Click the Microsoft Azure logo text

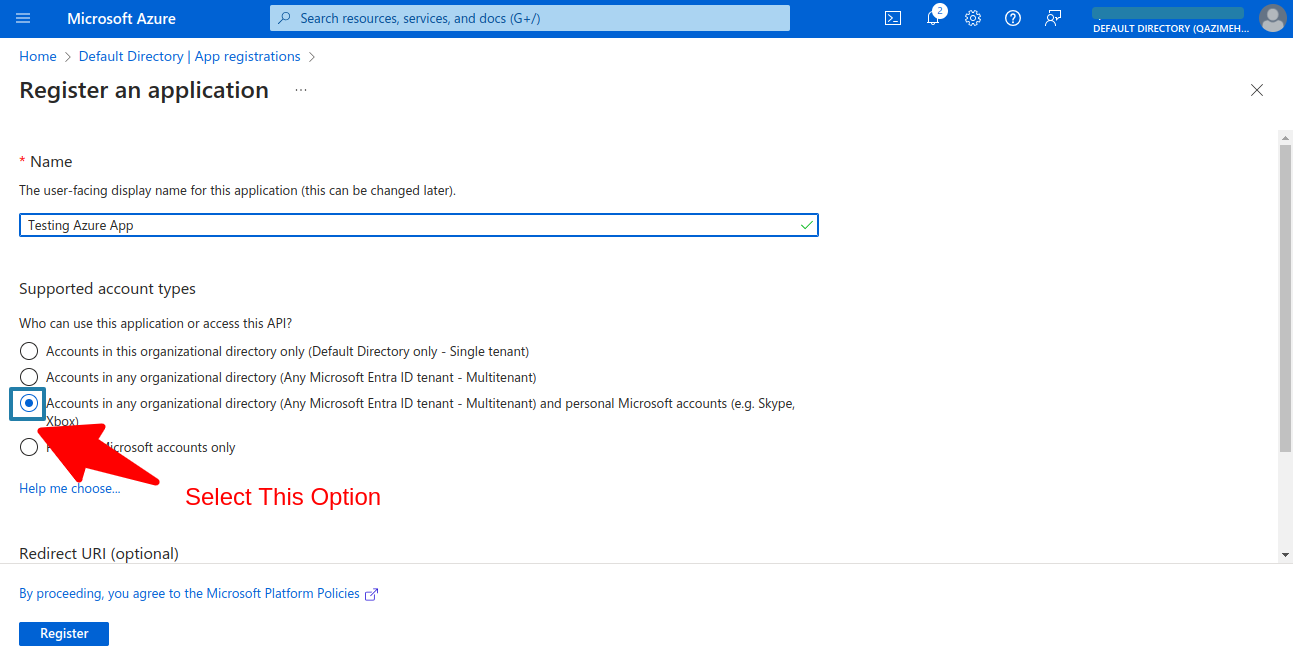(122, 18)
